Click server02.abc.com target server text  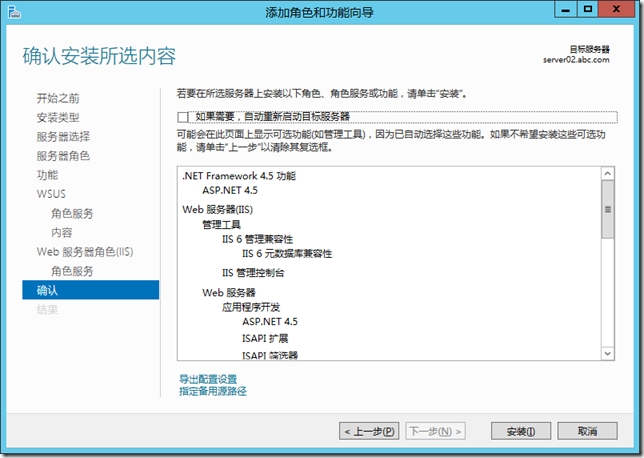click(576, 60)
